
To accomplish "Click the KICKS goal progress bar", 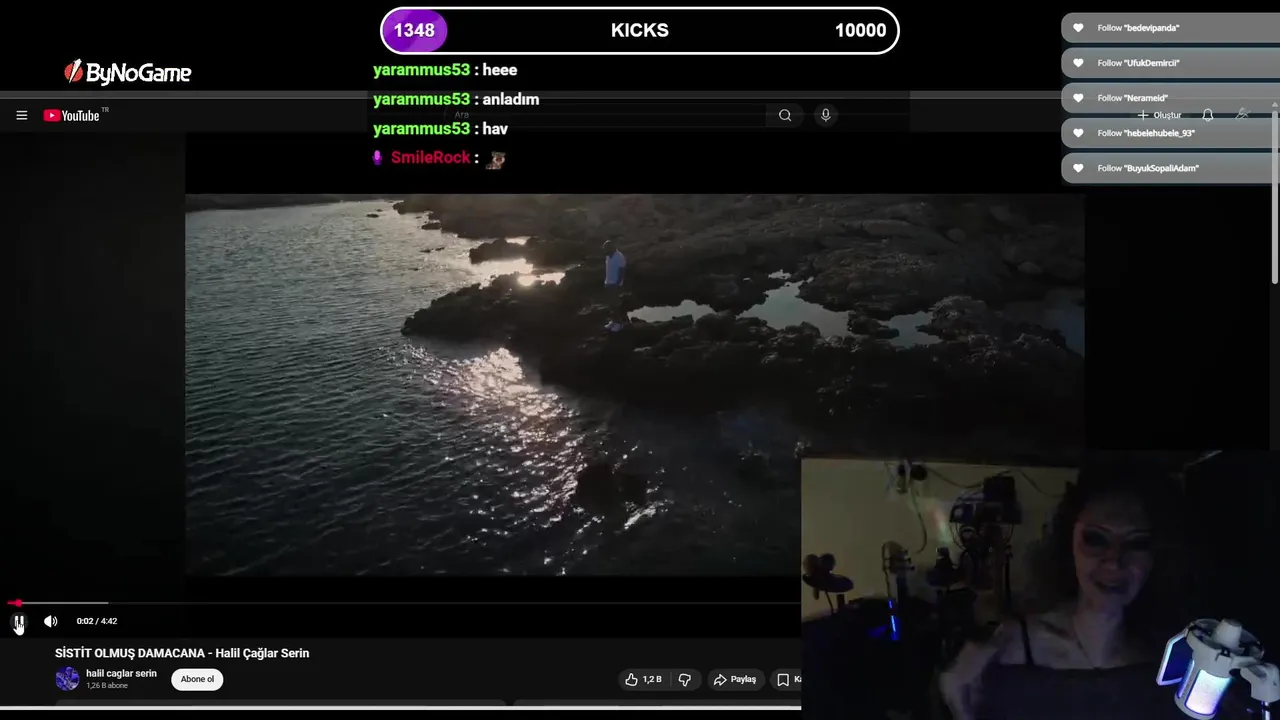I will [x=640, y=30].
